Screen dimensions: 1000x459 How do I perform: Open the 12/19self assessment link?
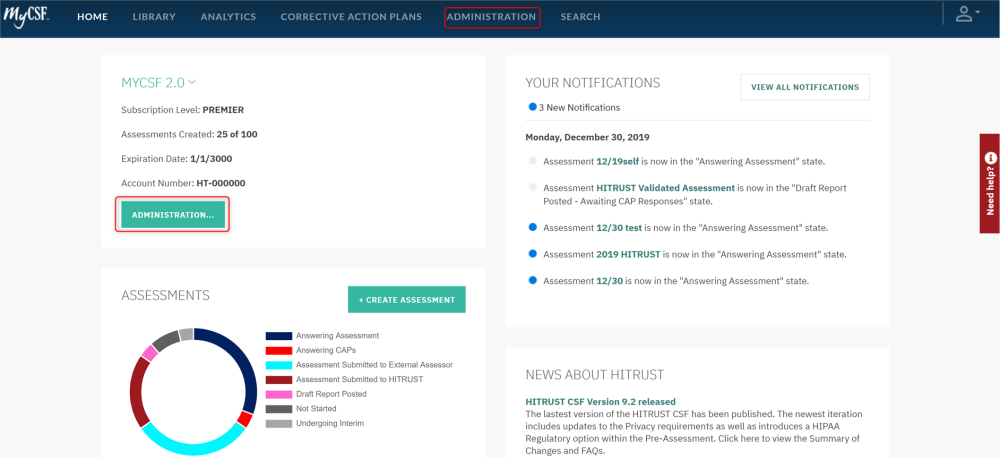point(617,161)
